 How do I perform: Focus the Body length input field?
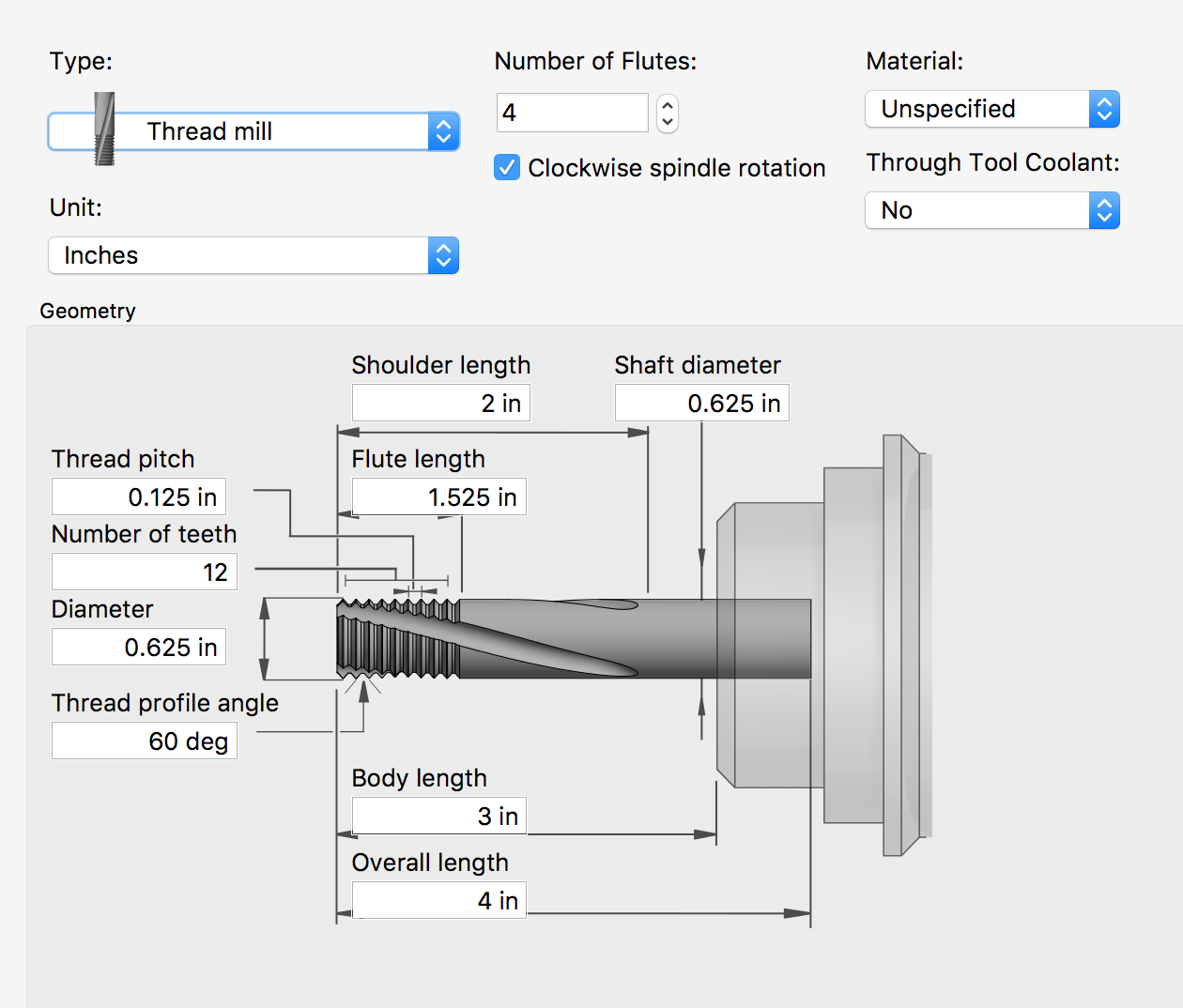(438, 817)
